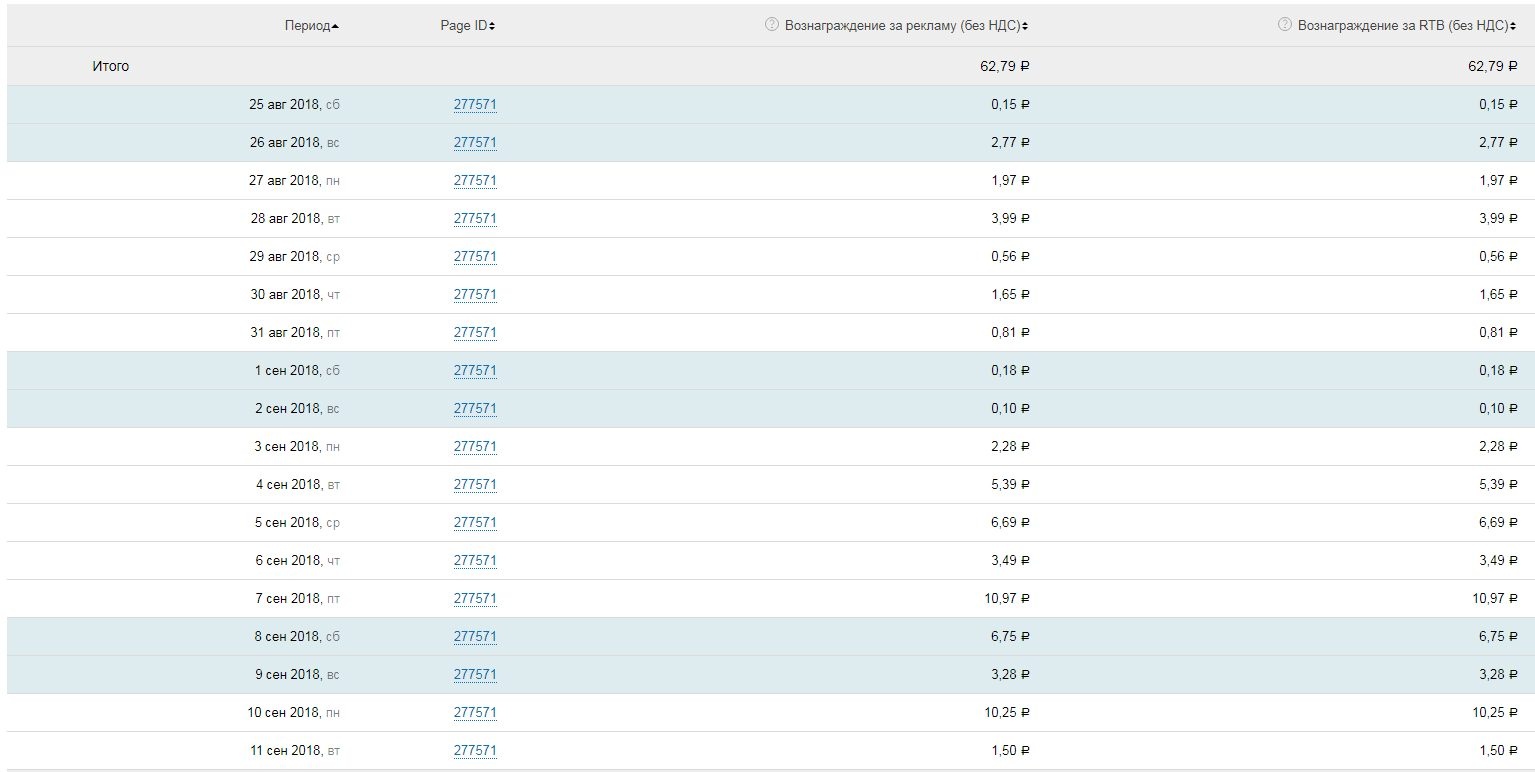Open Page ID link for 2 сен 2018
This screenshot has width=1535, height=772.
475,409
